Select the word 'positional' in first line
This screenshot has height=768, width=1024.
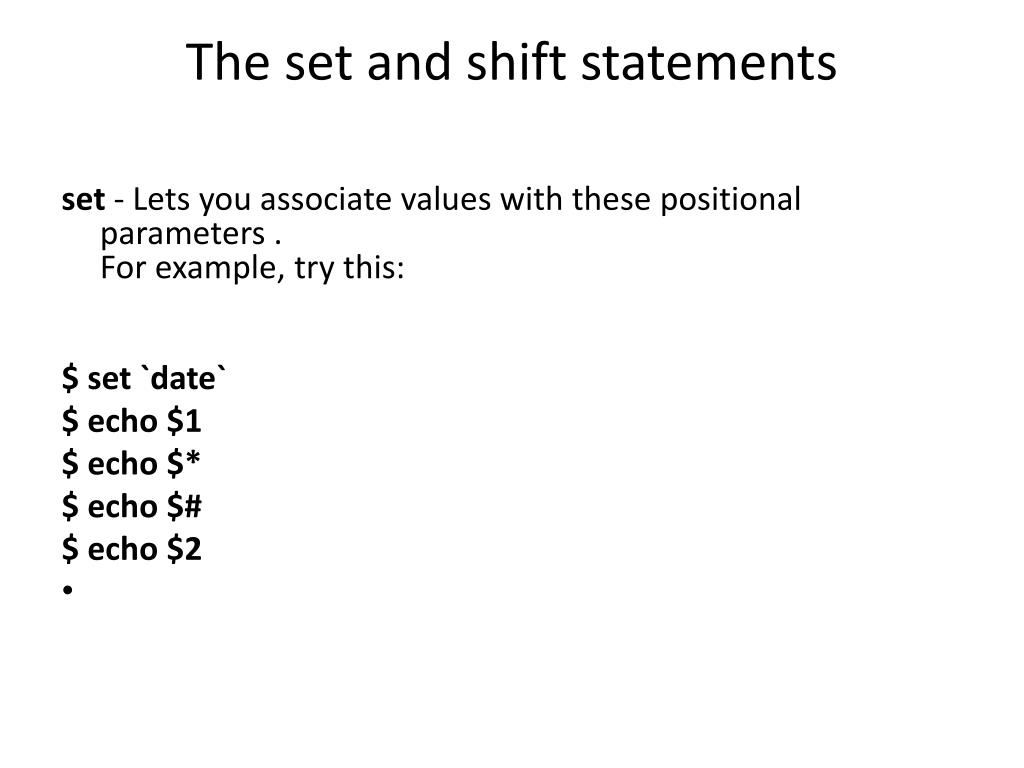(x=730, y=200)
